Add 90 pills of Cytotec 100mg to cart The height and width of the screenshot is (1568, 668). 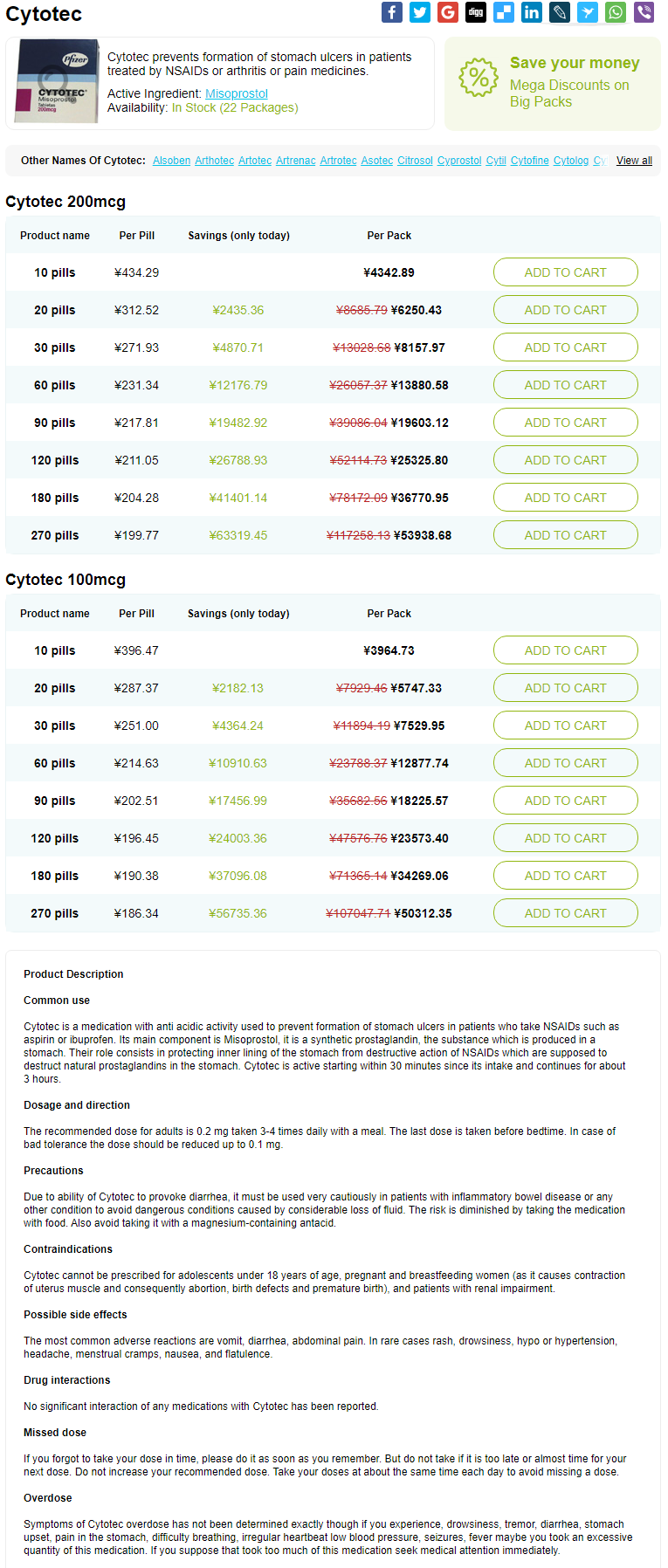[565, 801]
